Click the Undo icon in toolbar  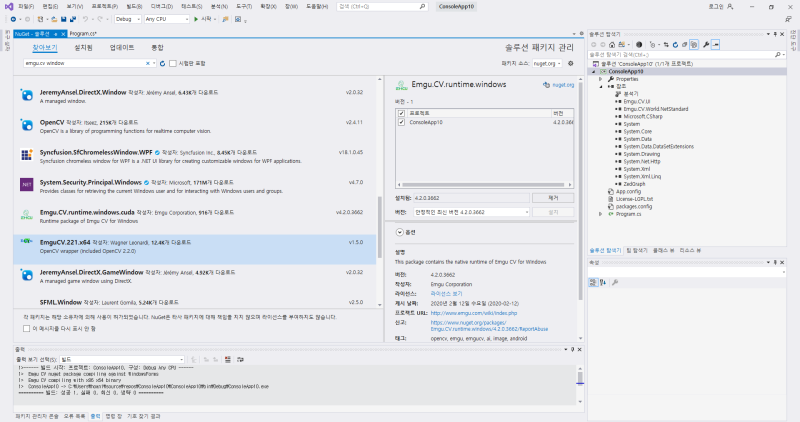coord(85,19)
